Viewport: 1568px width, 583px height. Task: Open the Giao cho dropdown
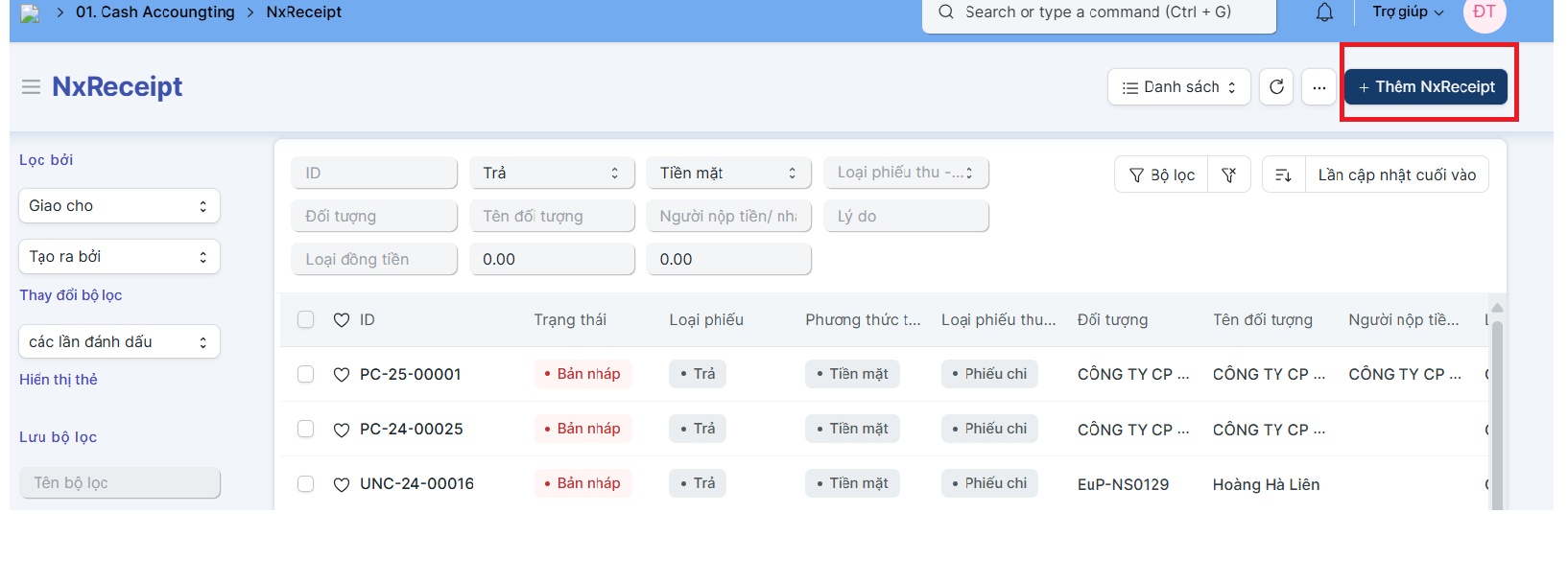[x=119, y=206]
